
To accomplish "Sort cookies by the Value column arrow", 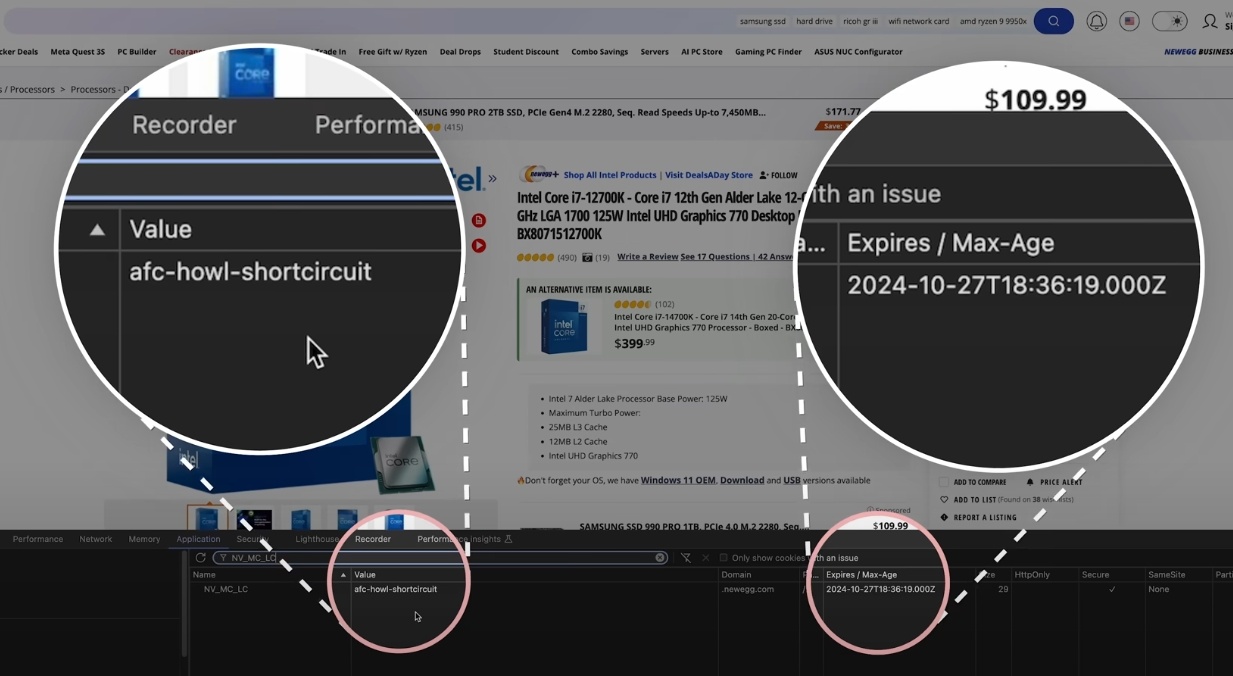I will [x=343, y=575].
